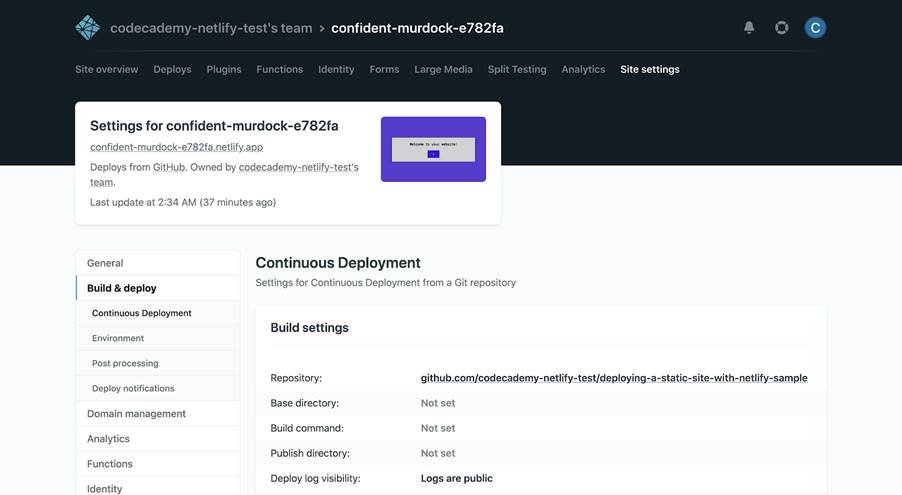
Task: Click the site preview thumbnail
Action: [433, 149]
